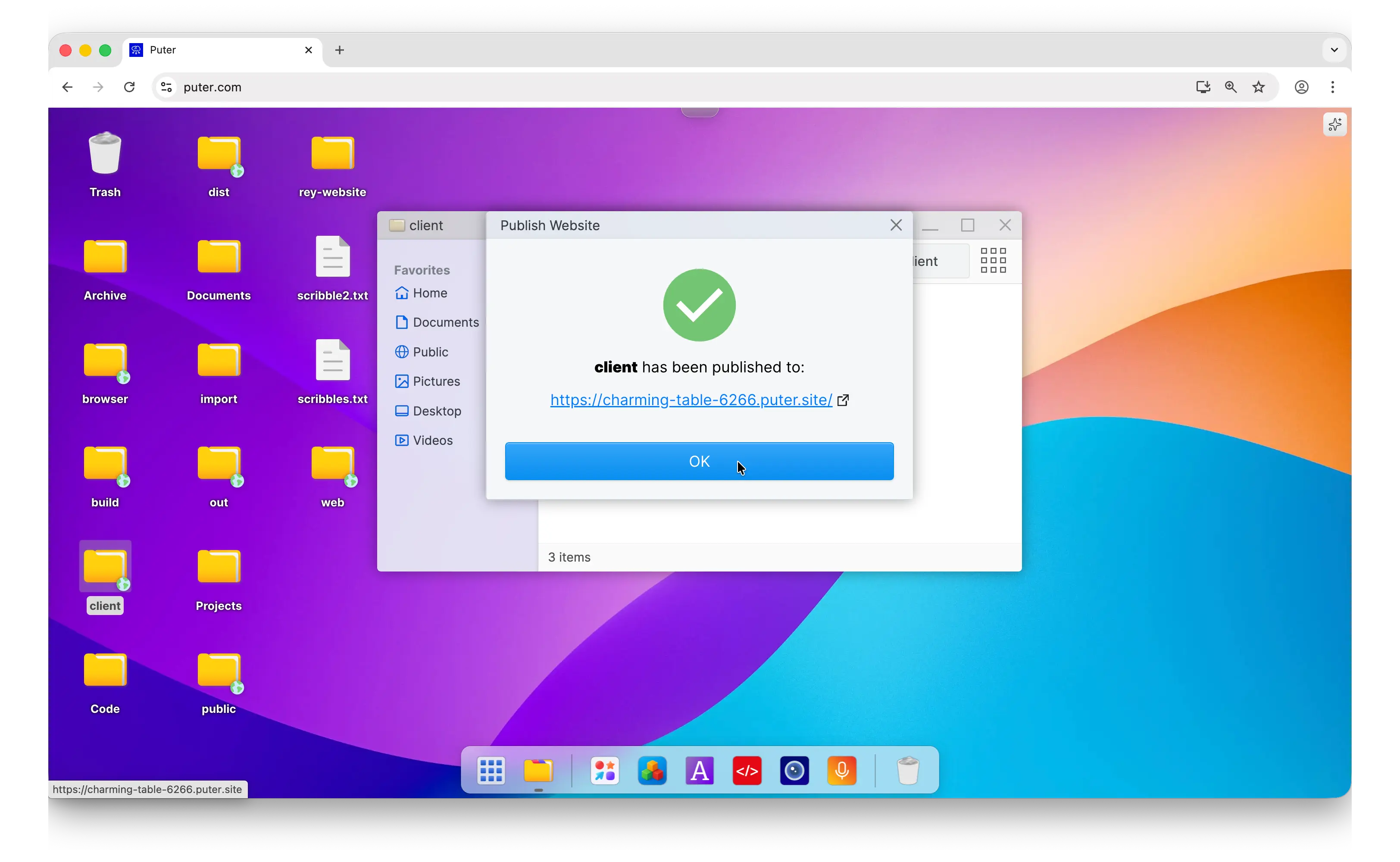The height and width of the screenshot is (862, 1400).
Task: Open the Chrome three-dot menu
Action: pyautogui.click(x=1332, y=87)
